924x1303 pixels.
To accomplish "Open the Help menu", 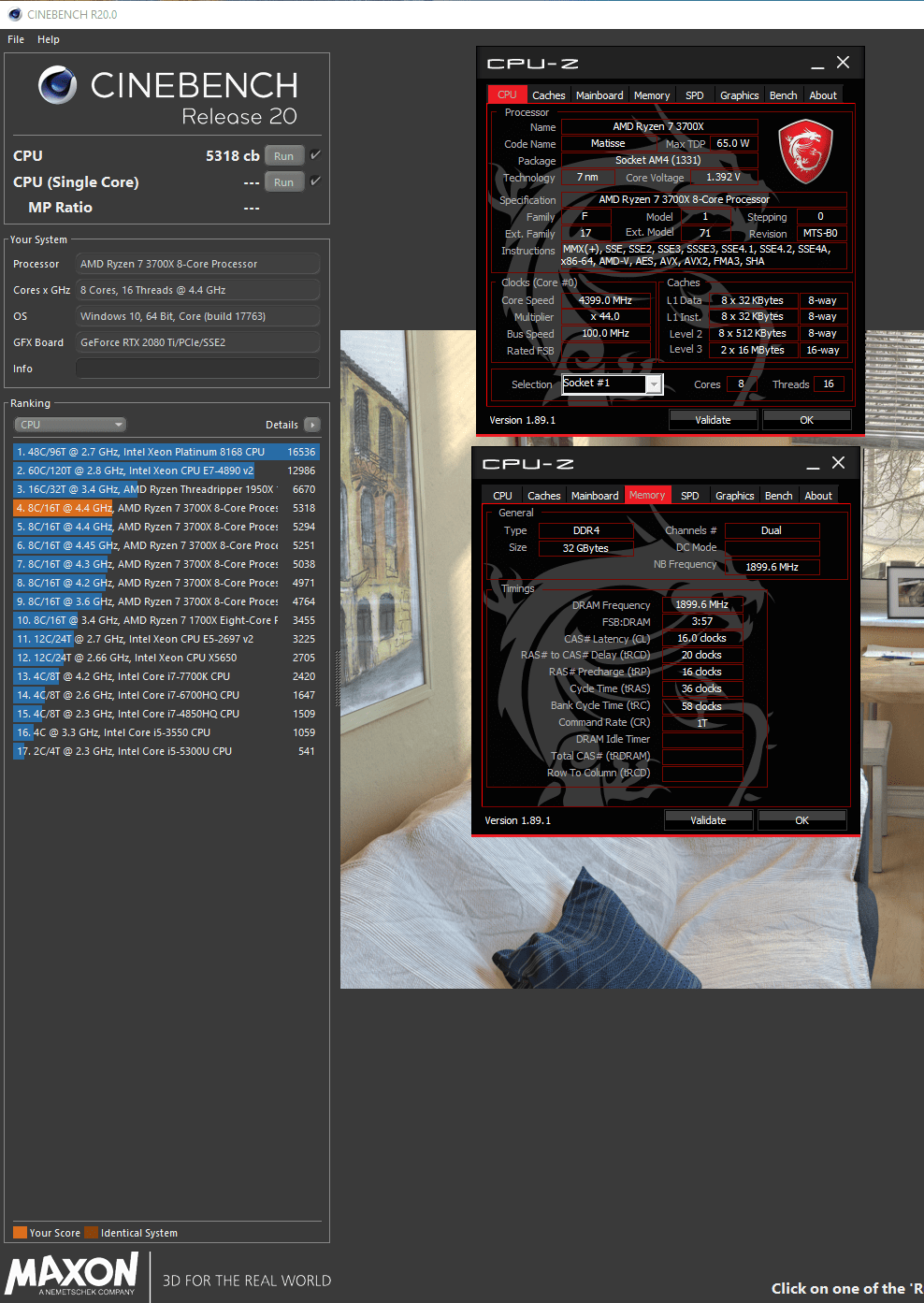I will [x=49, y=39].
